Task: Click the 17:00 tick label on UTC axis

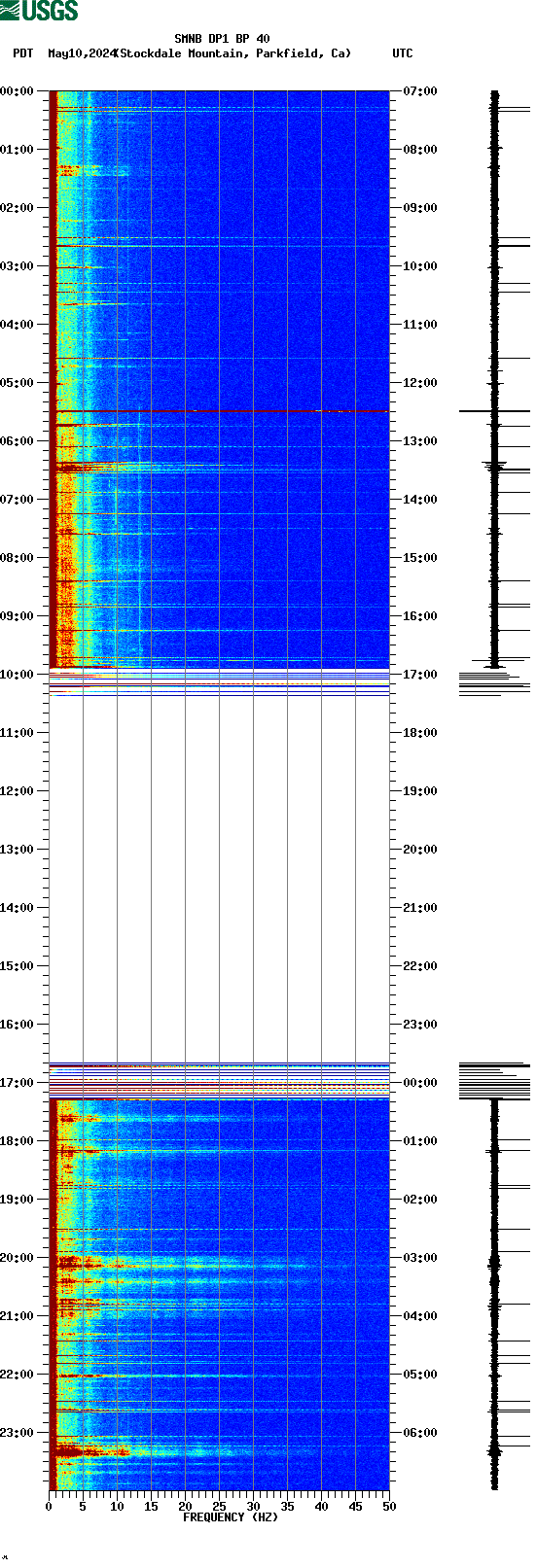Action: coord(420,675)
